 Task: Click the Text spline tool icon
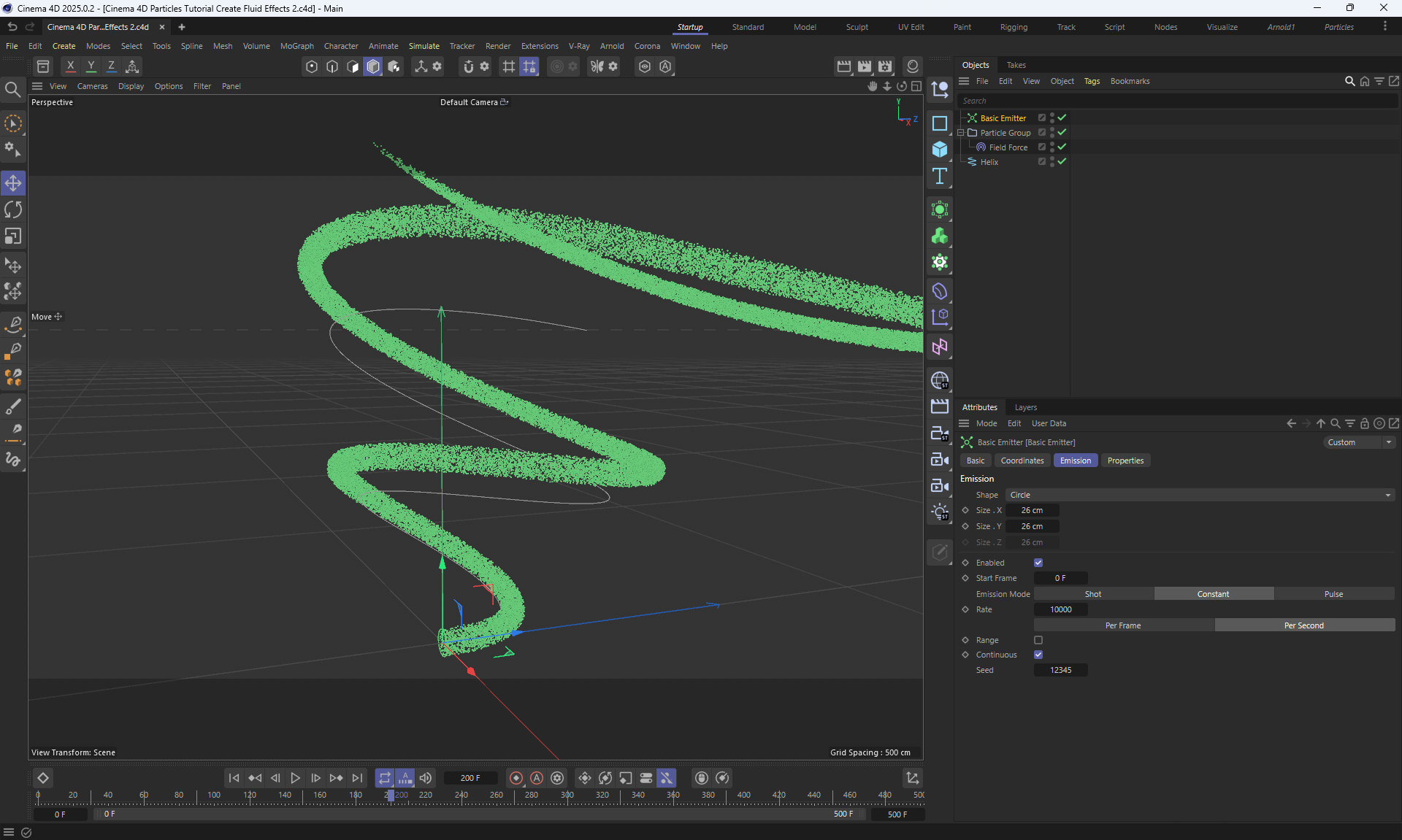(x=940, y=177)
